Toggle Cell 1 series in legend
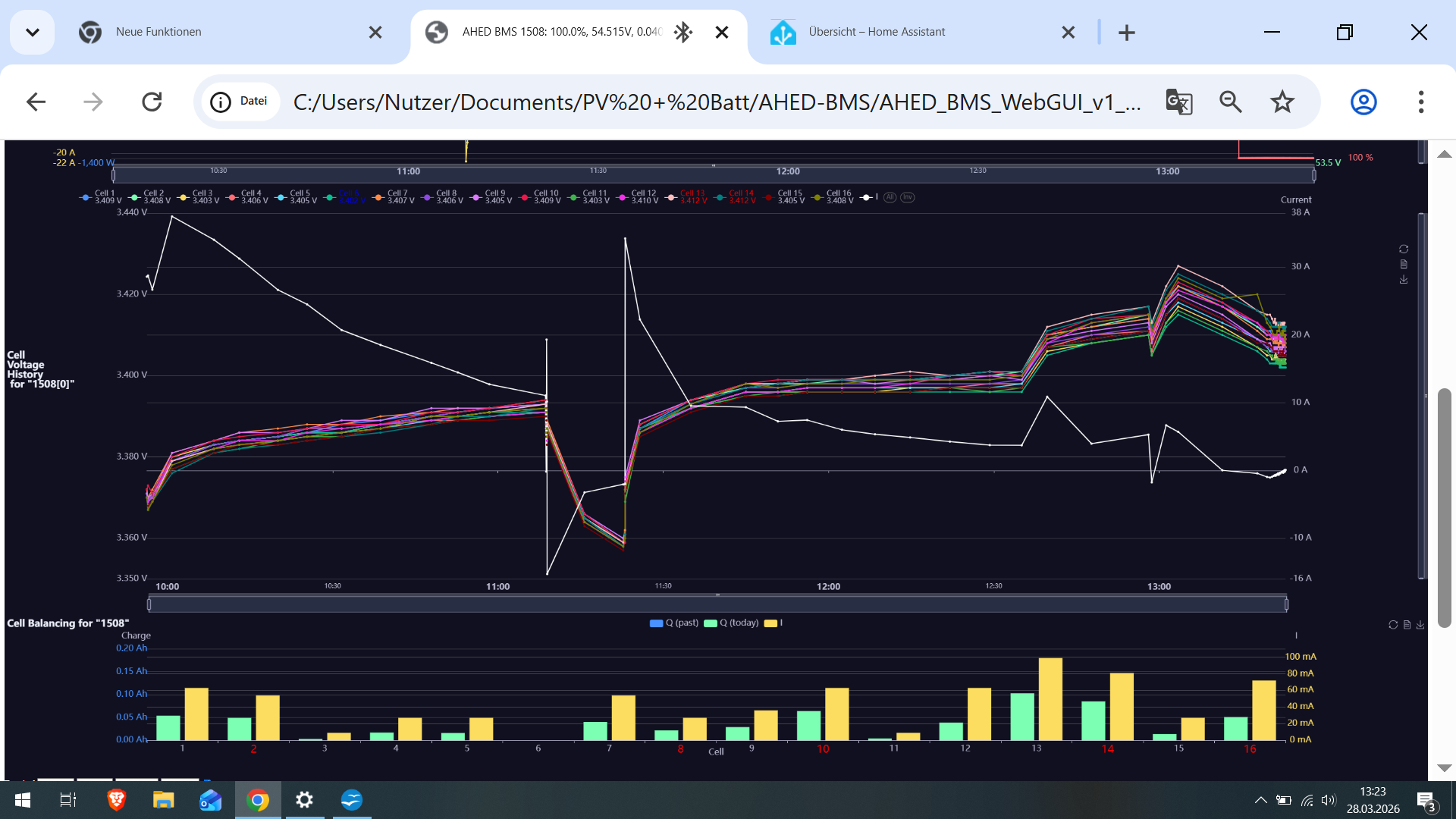 pyautogui.click(x=99, y=197)
